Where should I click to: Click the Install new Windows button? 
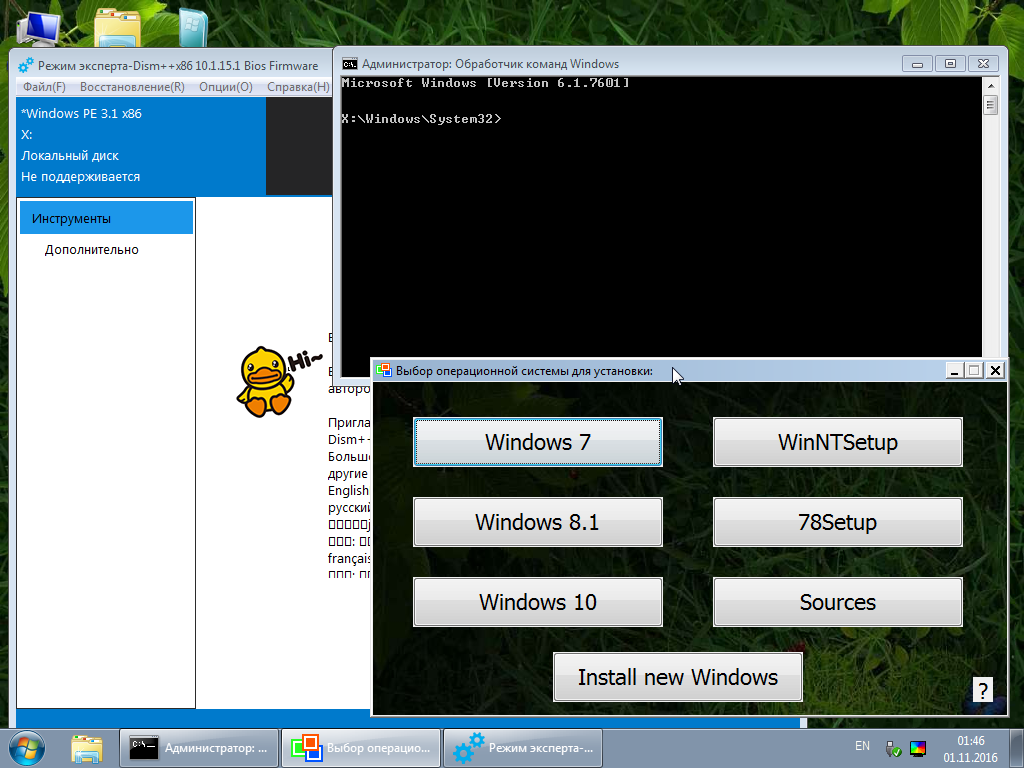(677, 676)
